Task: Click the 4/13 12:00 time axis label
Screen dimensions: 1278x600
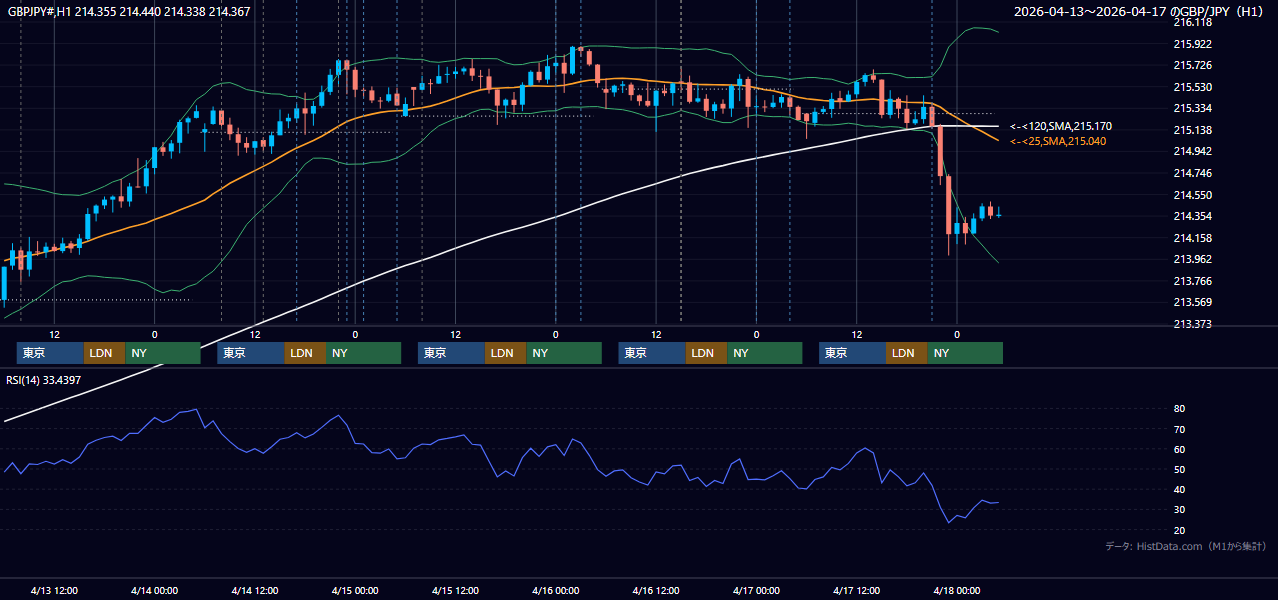Action: pos(54,590)
